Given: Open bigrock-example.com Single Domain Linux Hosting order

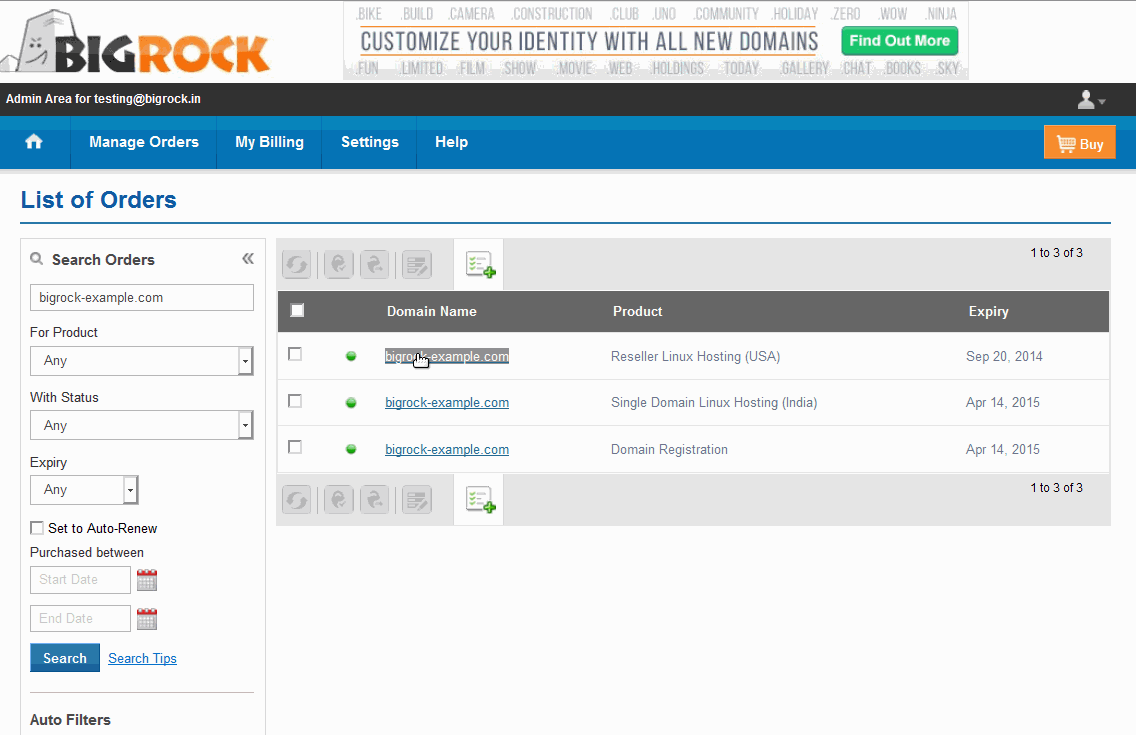Looking at the screenshot, I should pyautogui.click(x=447, y=403).
